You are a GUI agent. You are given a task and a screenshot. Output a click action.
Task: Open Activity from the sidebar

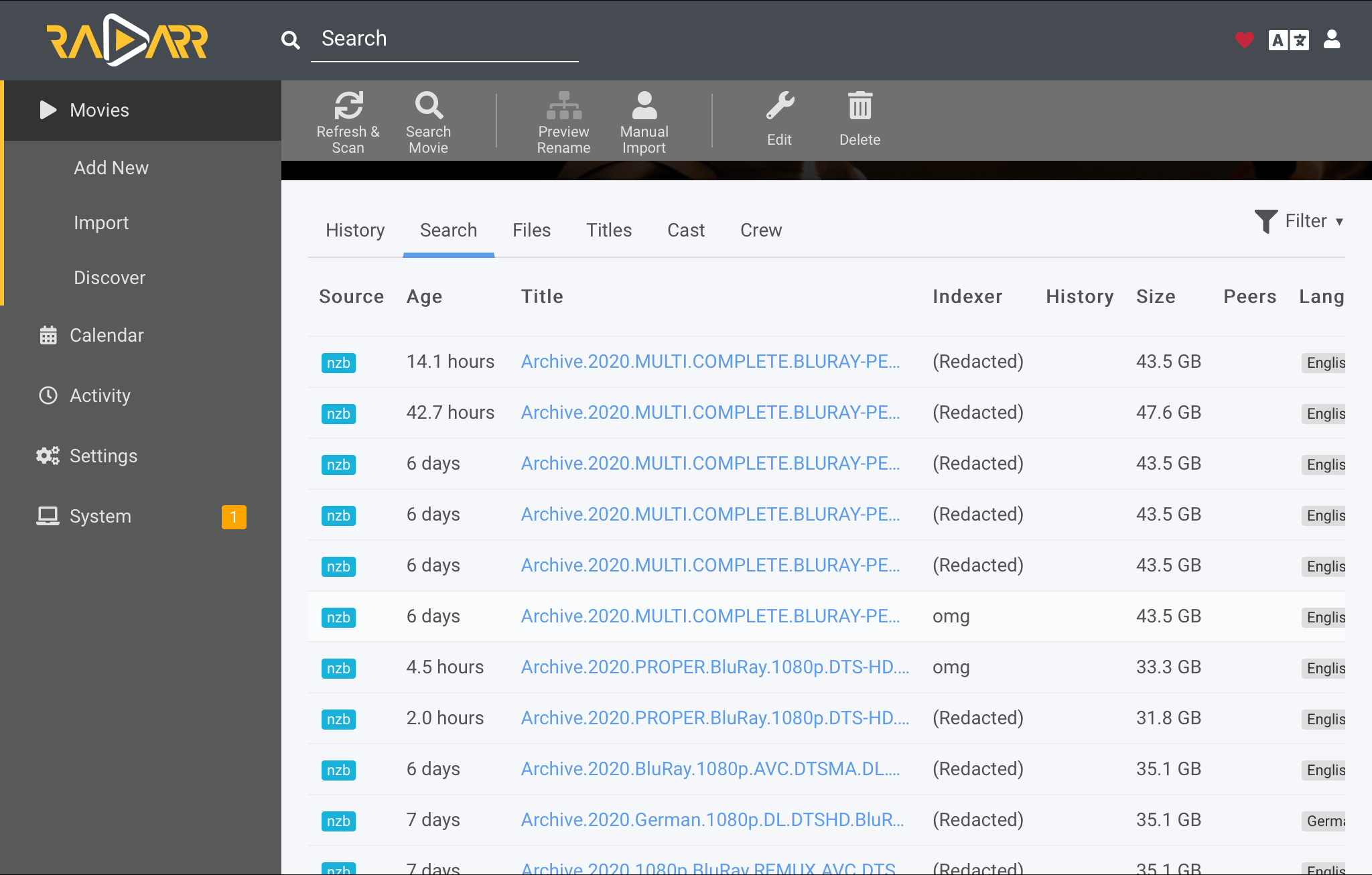100,395
